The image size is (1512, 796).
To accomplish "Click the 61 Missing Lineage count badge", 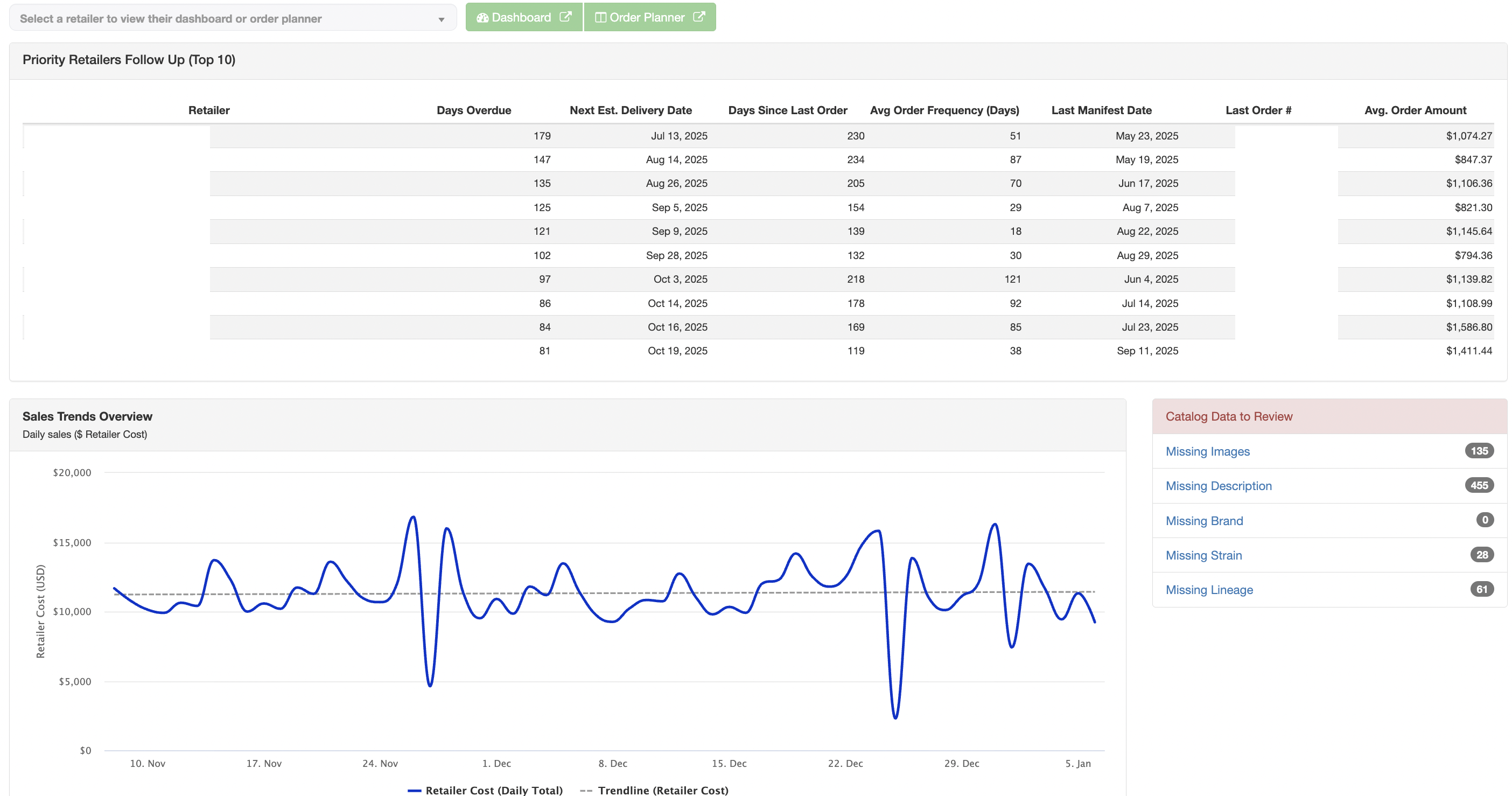I will click(1481, 589).
